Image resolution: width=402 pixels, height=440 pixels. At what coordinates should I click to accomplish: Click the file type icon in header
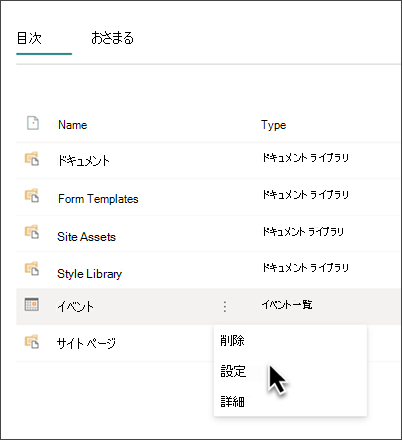[33, 123]
